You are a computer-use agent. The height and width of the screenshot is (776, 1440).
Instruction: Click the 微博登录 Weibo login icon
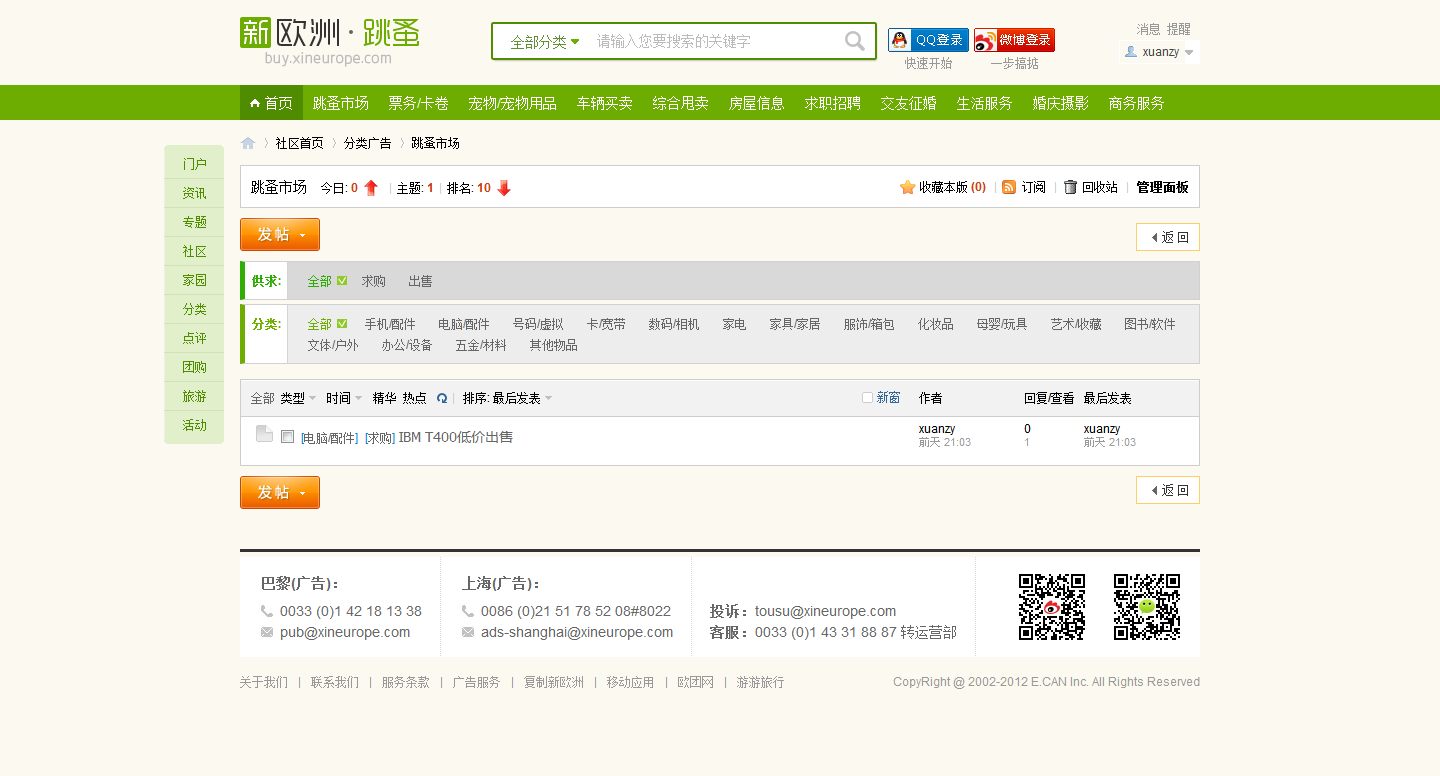[x=984, y=39]
